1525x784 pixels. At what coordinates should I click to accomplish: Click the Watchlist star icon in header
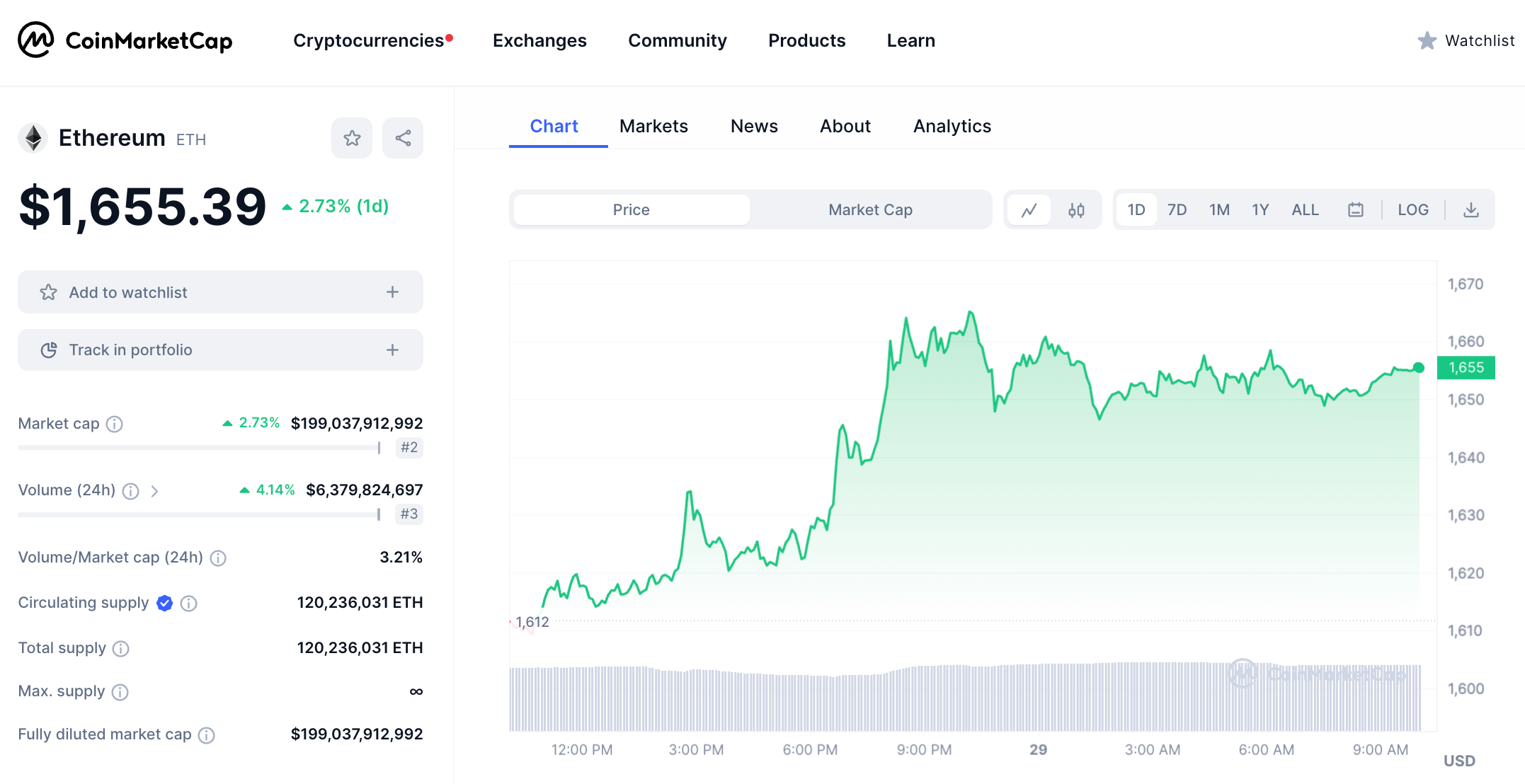point(1427,41)
